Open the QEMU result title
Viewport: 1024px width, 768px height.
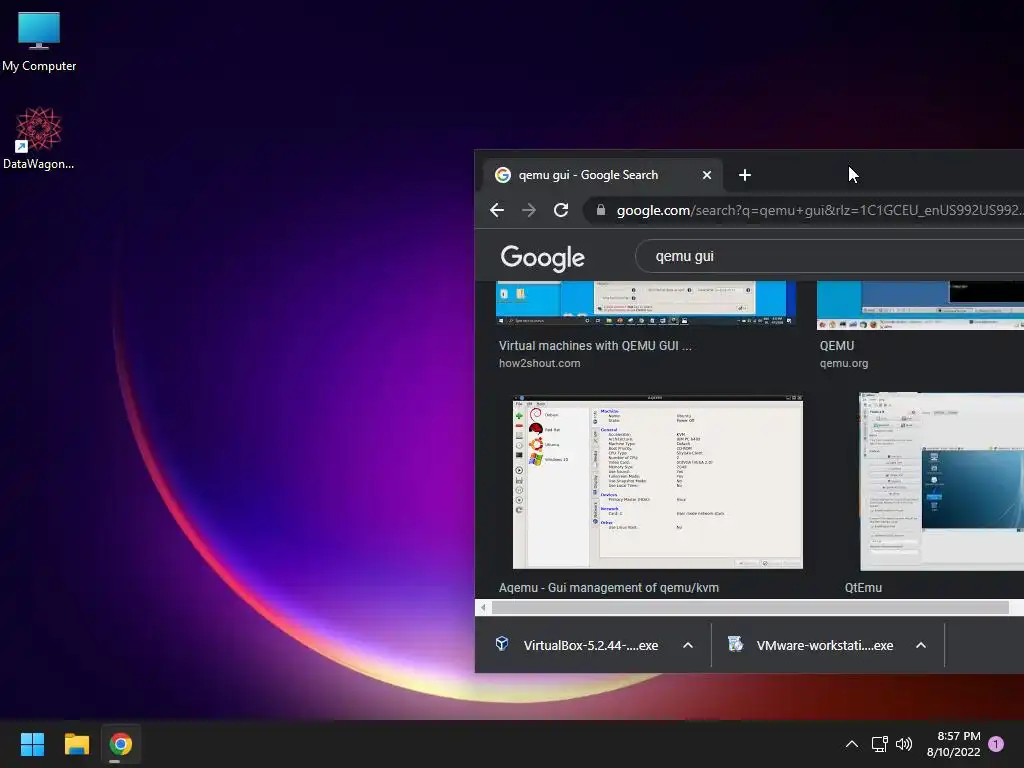point(837,345)
